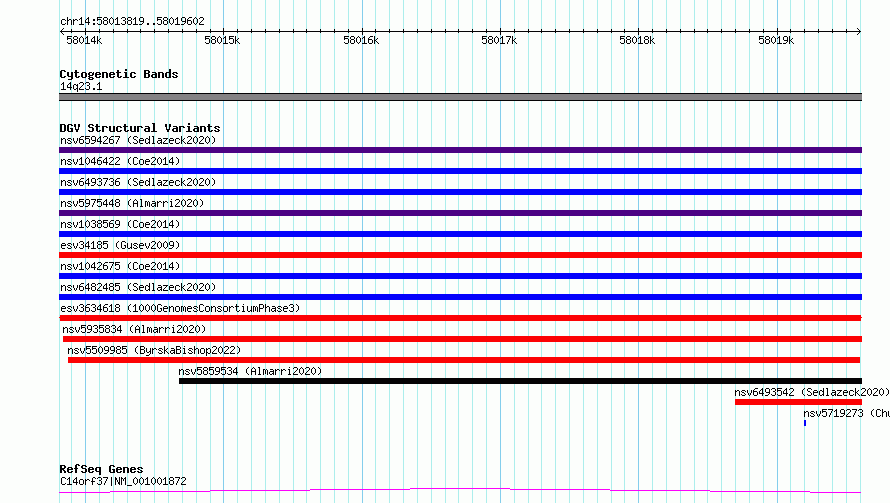Click the magenta C14orf37 gene line
Screen dimensions: 890x503
pyautogui.click(x=460, y=490)
